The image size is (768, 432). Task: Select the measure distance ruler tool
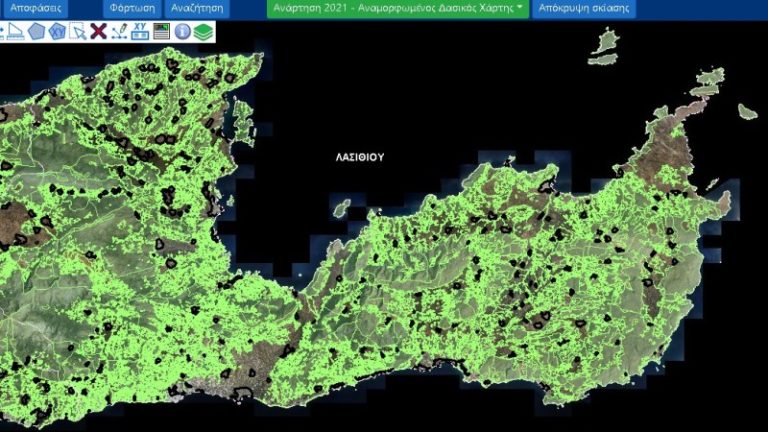(x=15, y=32)
